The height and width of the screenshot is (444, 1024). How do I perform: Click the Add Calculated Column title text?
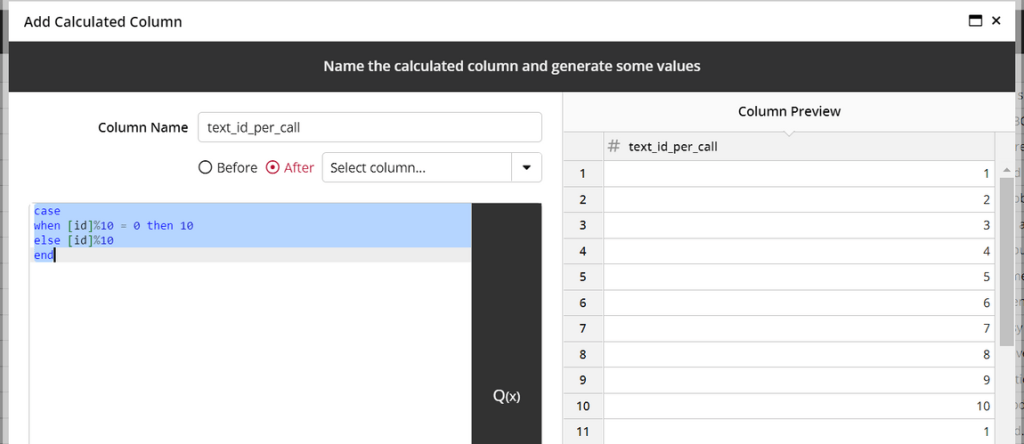click(103, 22)
